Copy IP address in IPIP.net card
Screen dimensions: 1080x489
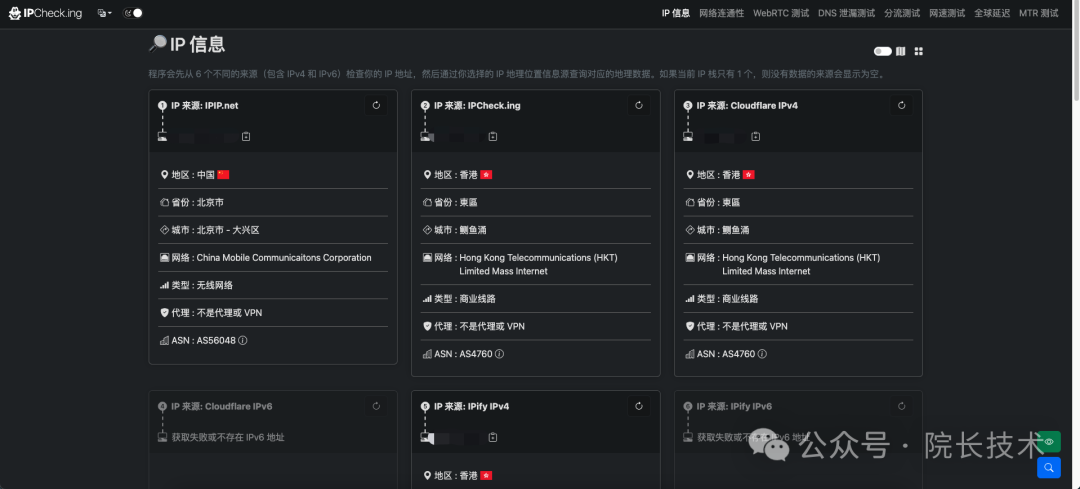pos(247,136)
